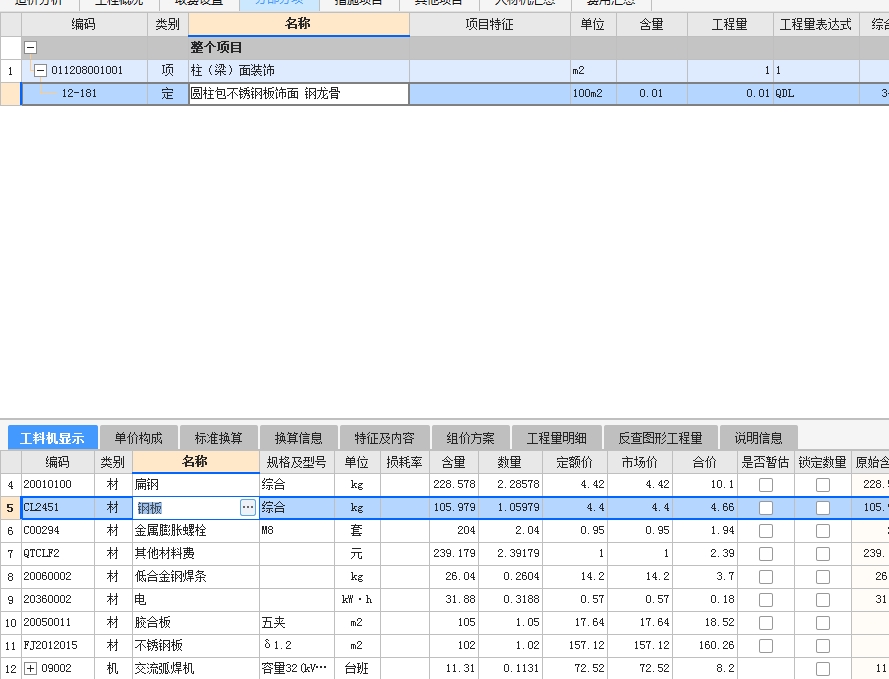Check 锁定数量 for 交流弧焊机 row

coord(823,669)
